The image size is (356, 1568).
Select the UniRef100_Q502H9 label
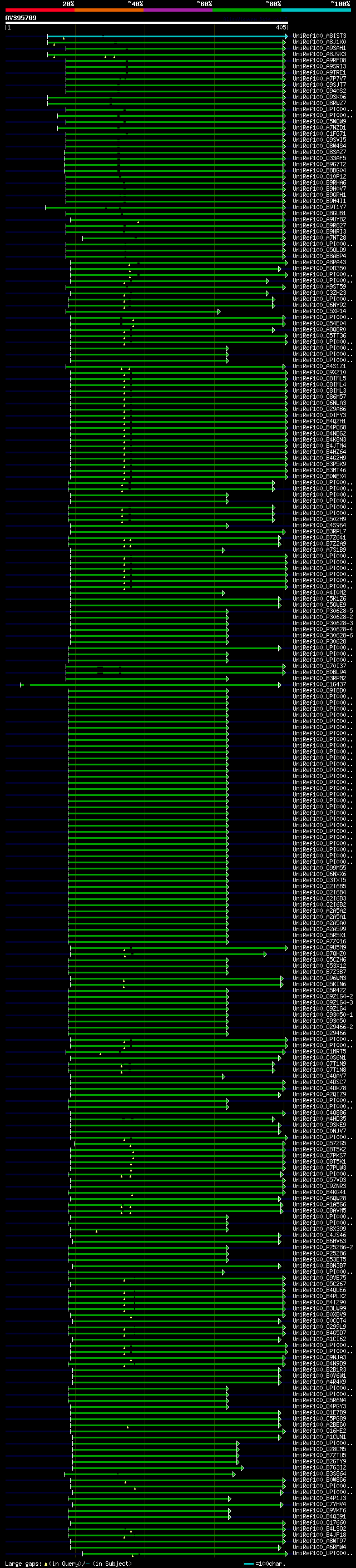(319, 519)
